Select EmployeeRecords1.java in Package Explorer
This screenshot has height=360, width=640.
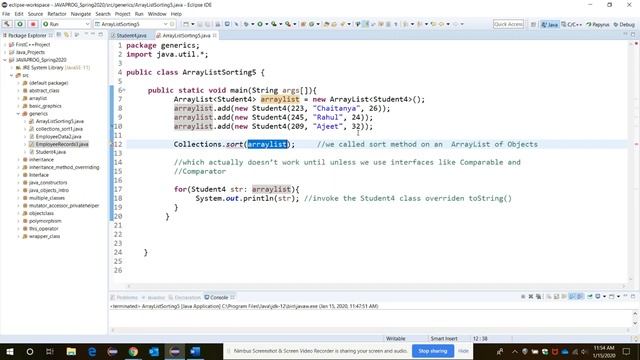pos(62,144)
